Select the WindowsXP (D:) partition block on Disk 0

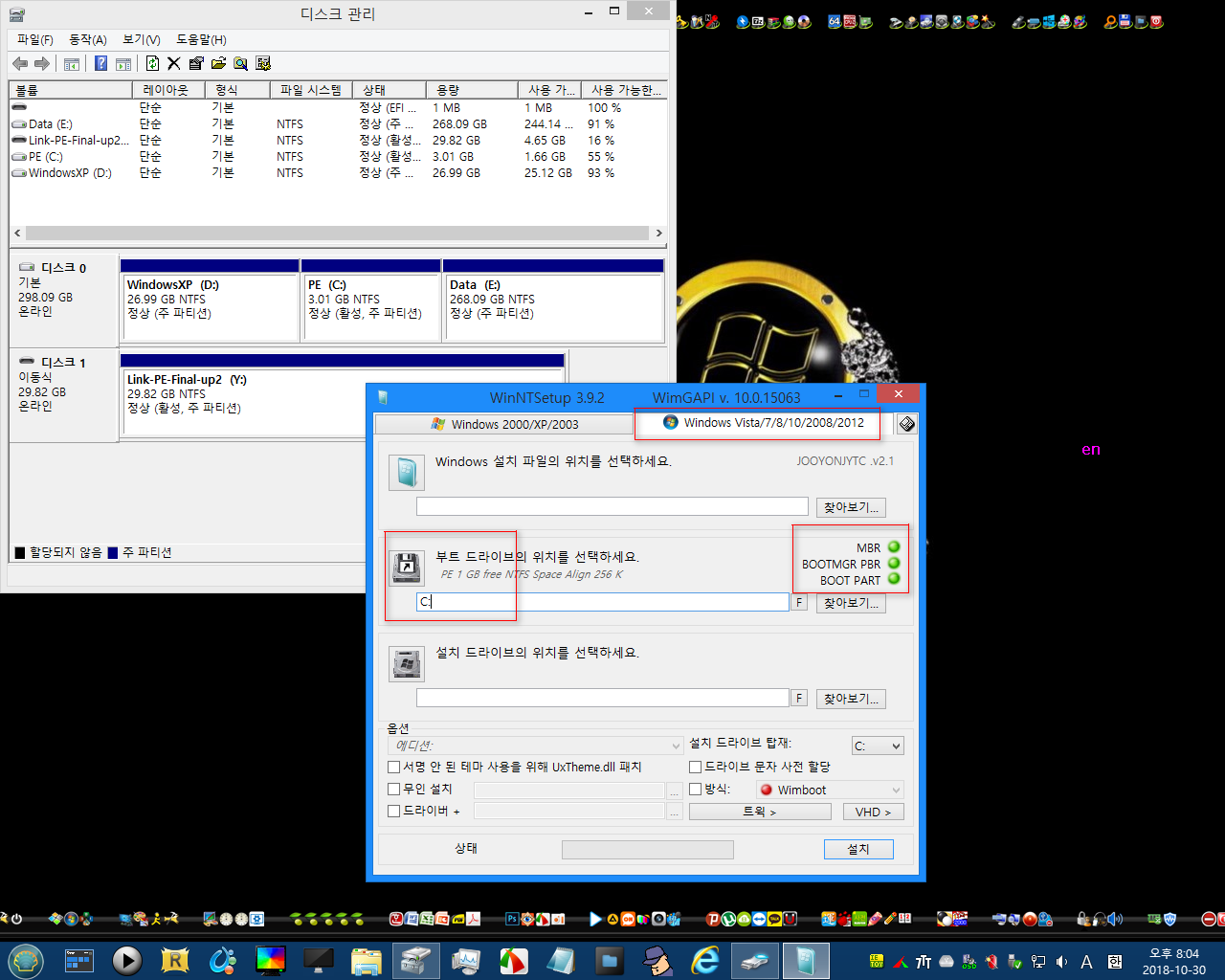tap(210, 300)
